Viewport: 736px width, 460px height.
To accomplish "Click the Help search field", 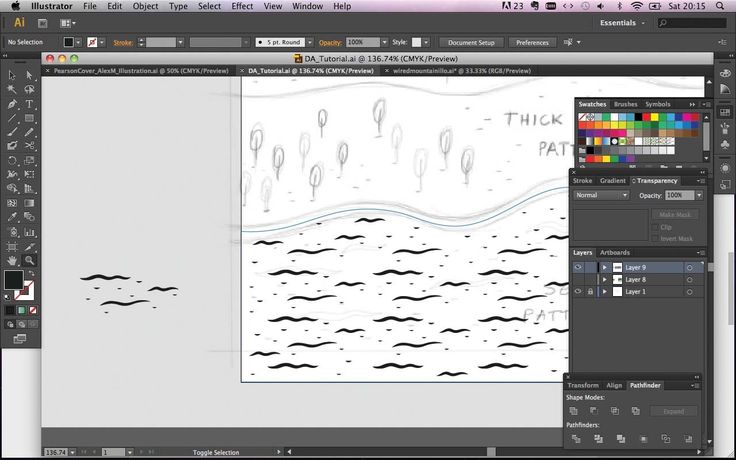I will click(692, 23).
